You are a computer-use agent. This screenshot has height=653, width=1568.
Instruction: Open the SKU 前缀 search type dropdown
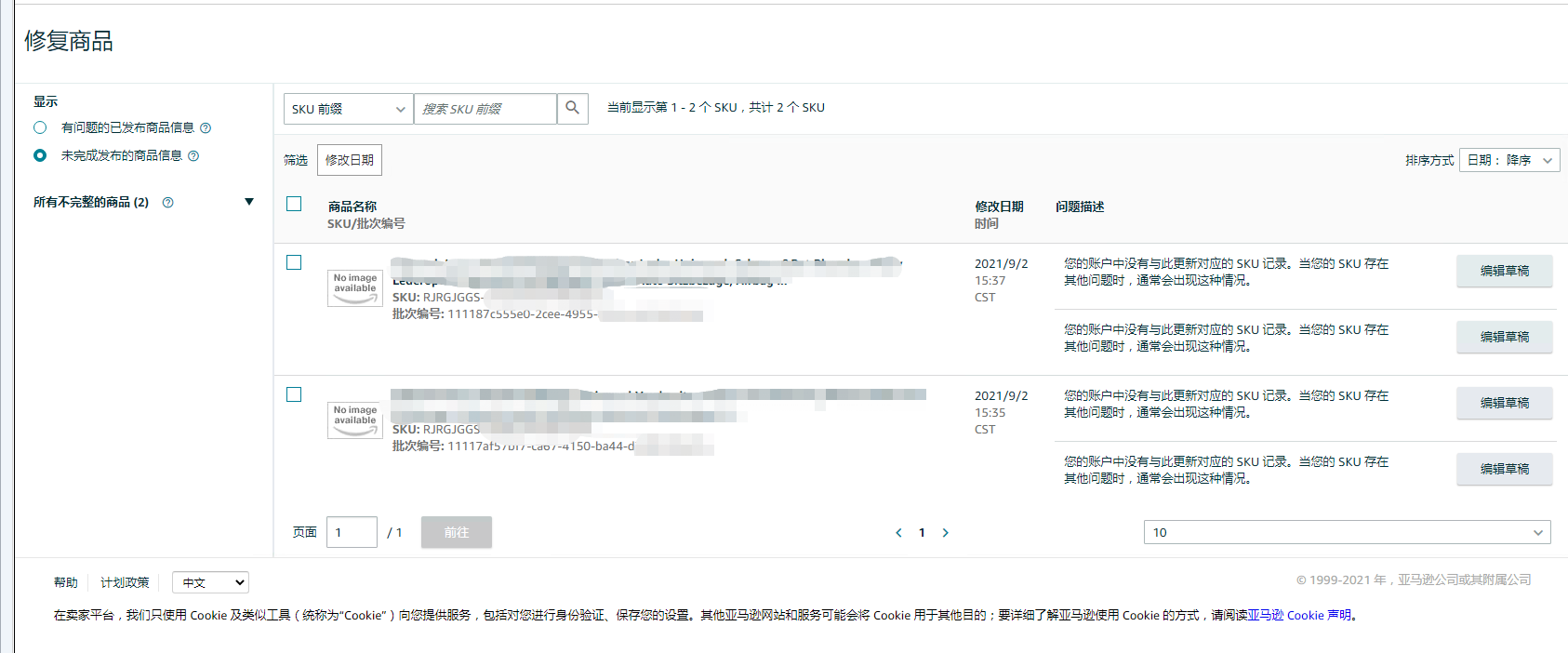[x=348, y=109]
